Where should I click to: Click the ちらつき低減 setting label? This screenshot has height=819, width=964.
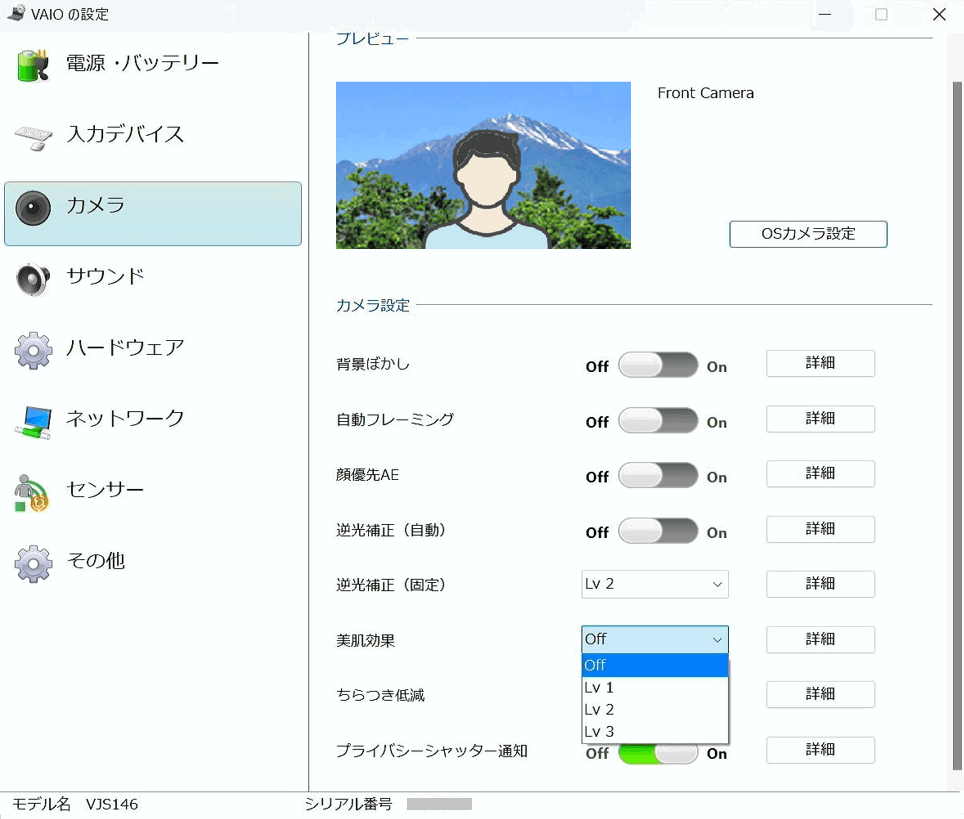[x=380, y=695]
